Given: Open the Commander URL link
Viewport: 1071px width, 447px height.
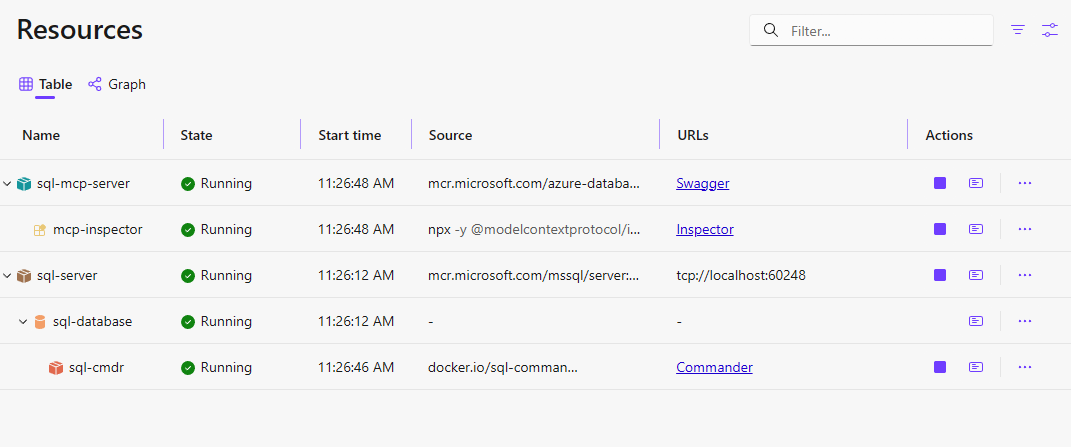Looking at the screenshot, I should 714,367.
